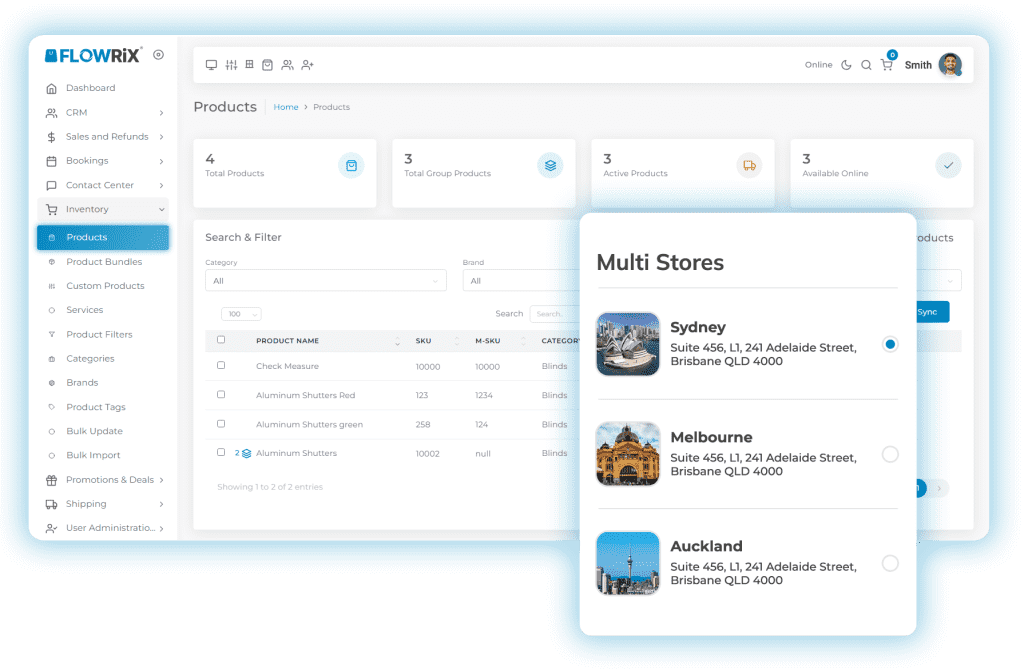
Task: Check the Check Measure row checkbox
Action: (222, 366)
